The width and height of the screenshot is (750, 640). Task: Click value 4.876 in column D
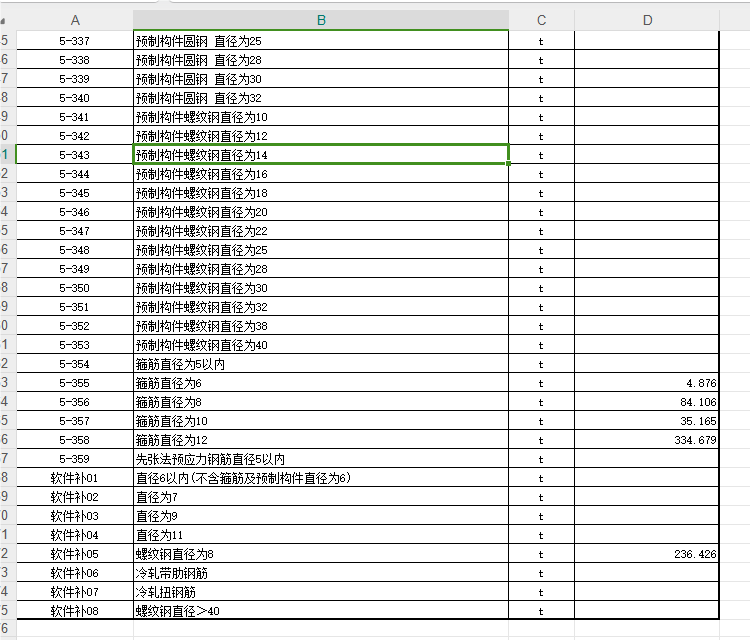point(701,383)
